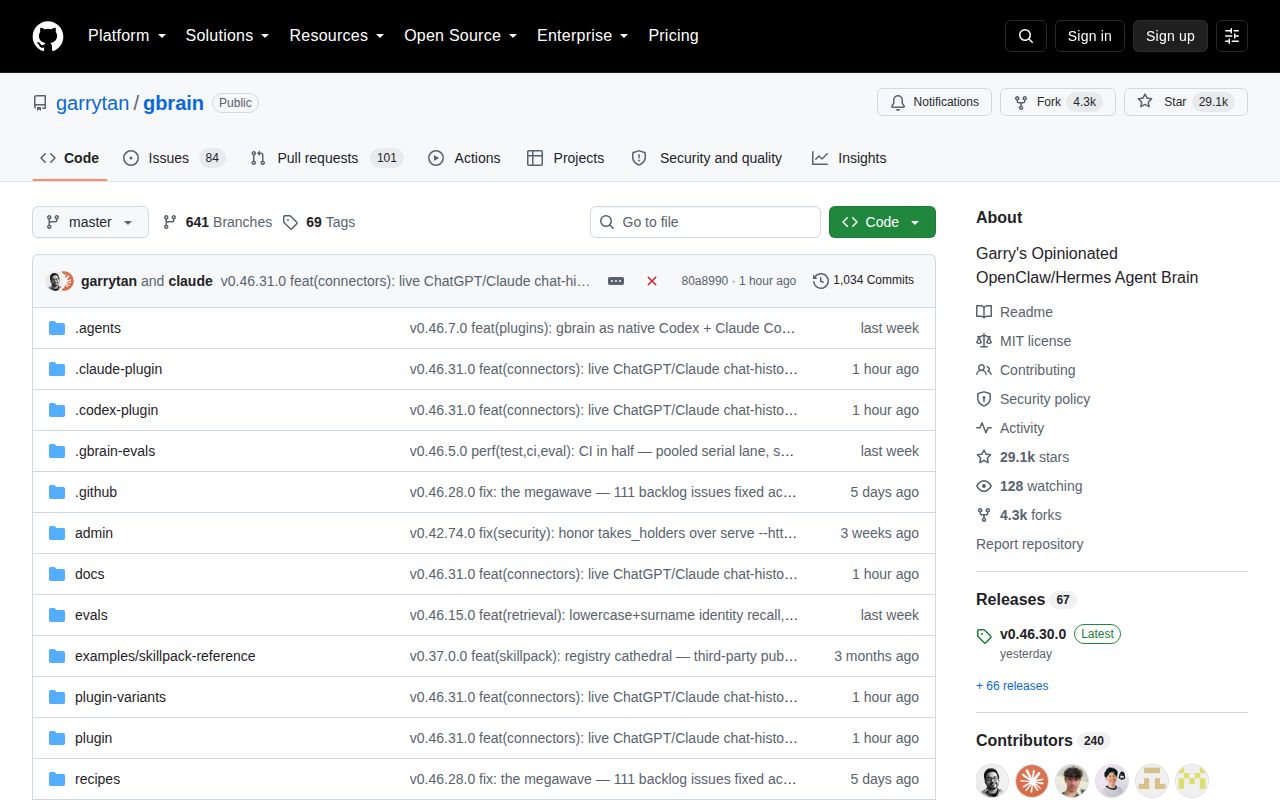Open the Solutions dropdown menu
Screen dimensions: 1280x800
pyautogui.click(x=227, y=36)
